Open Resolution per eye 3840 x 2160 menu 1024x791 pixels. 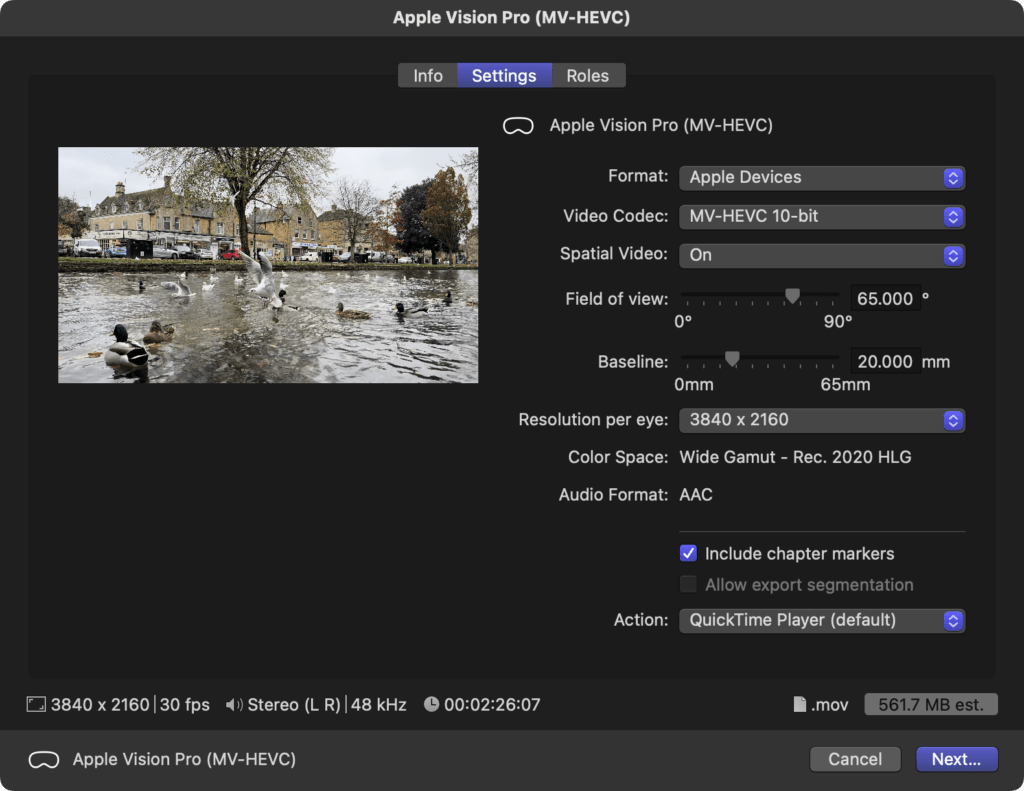pyautogui.click(x=822, y=420)
